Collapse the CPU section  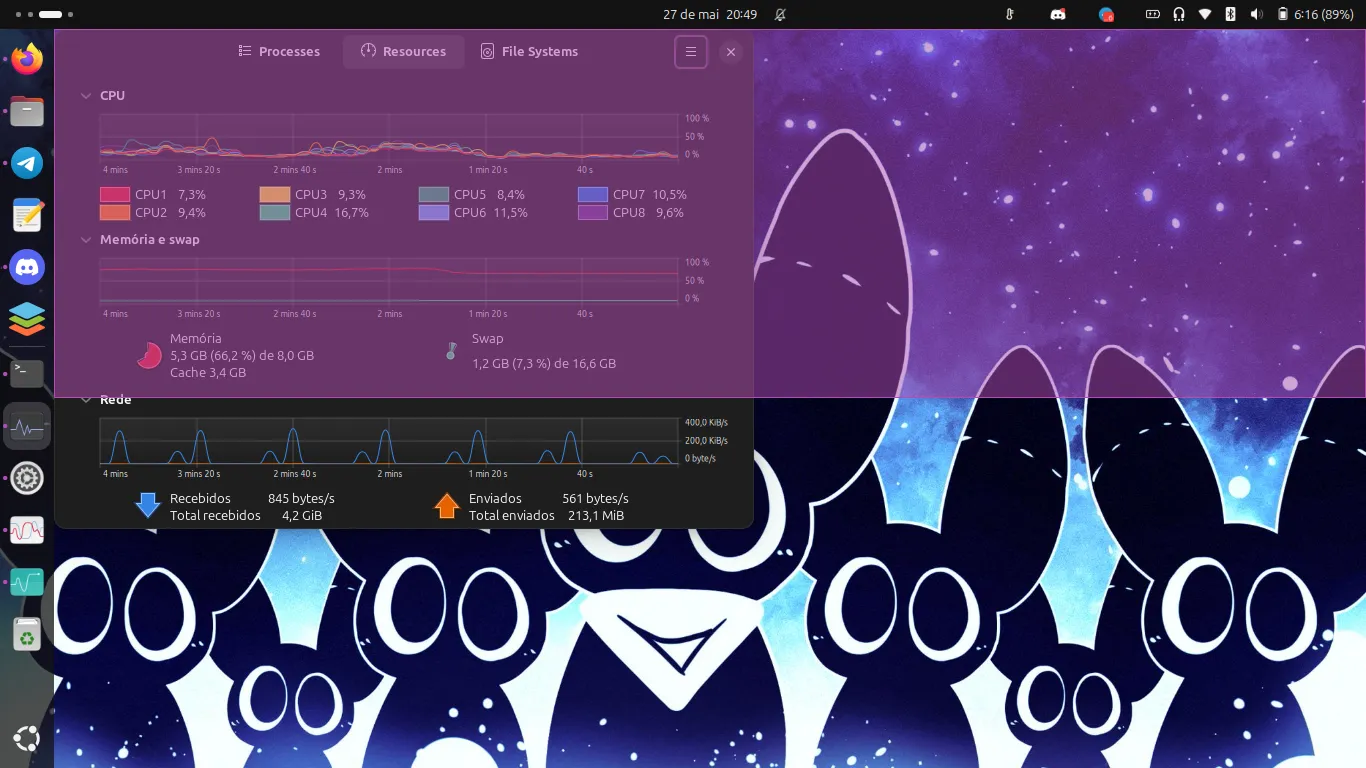tap(86, 96)
